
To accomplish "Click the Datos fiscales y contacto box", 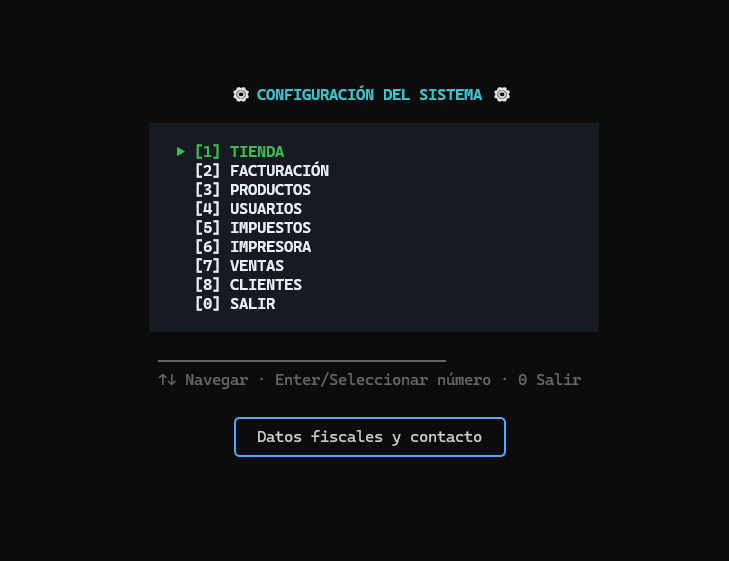I will [370, 437].
